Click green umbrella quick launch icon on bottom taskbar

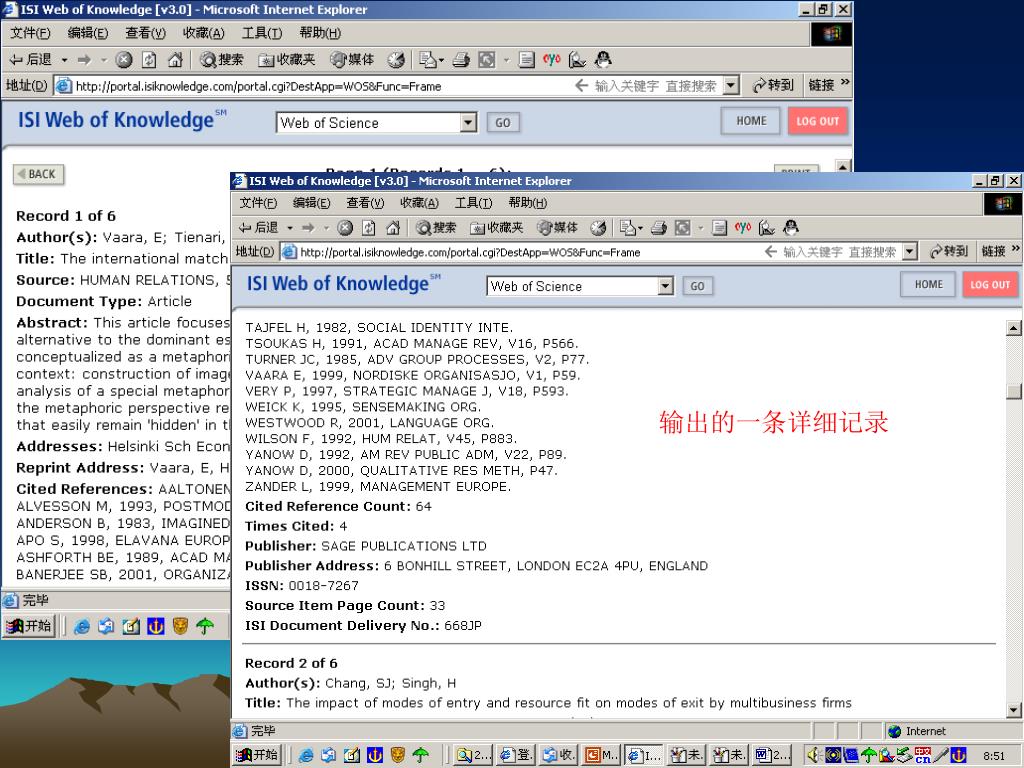[421, 756]
